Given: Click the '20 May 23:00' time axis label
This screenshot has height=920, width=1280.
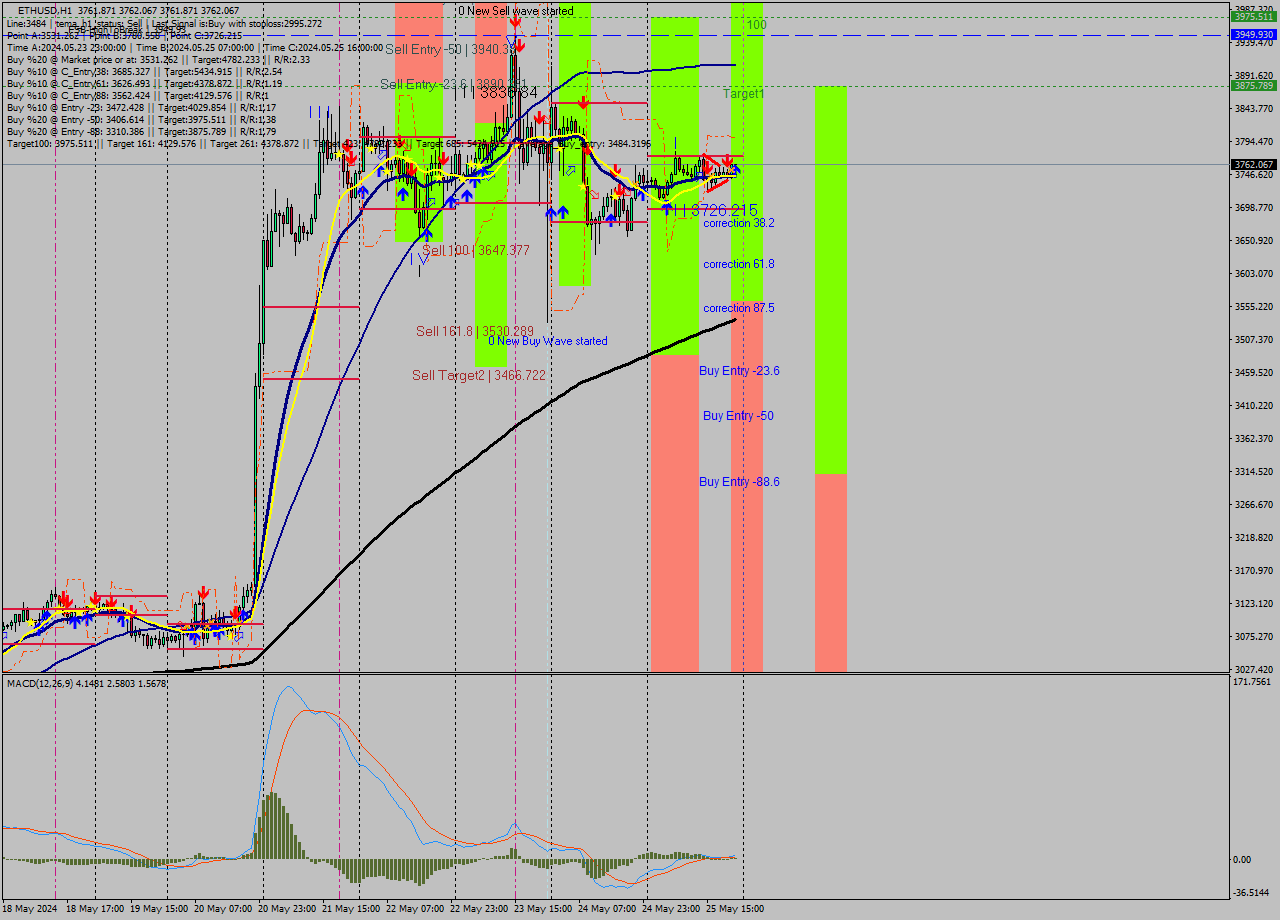Looking at the screenshot, I should (x=288, y=909).
